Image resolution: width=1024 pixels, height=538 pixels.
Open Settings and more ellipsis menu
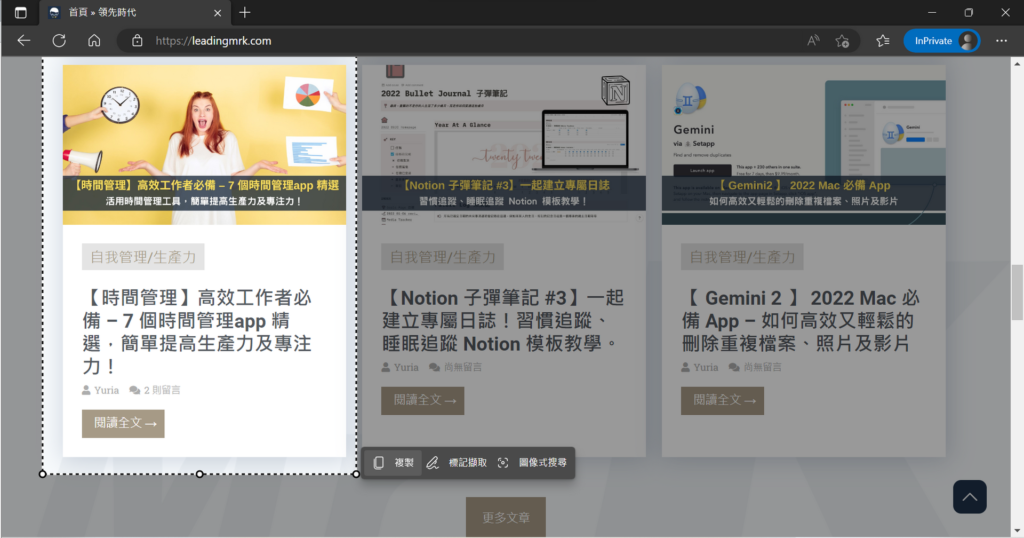click(x=1001, y=40)
